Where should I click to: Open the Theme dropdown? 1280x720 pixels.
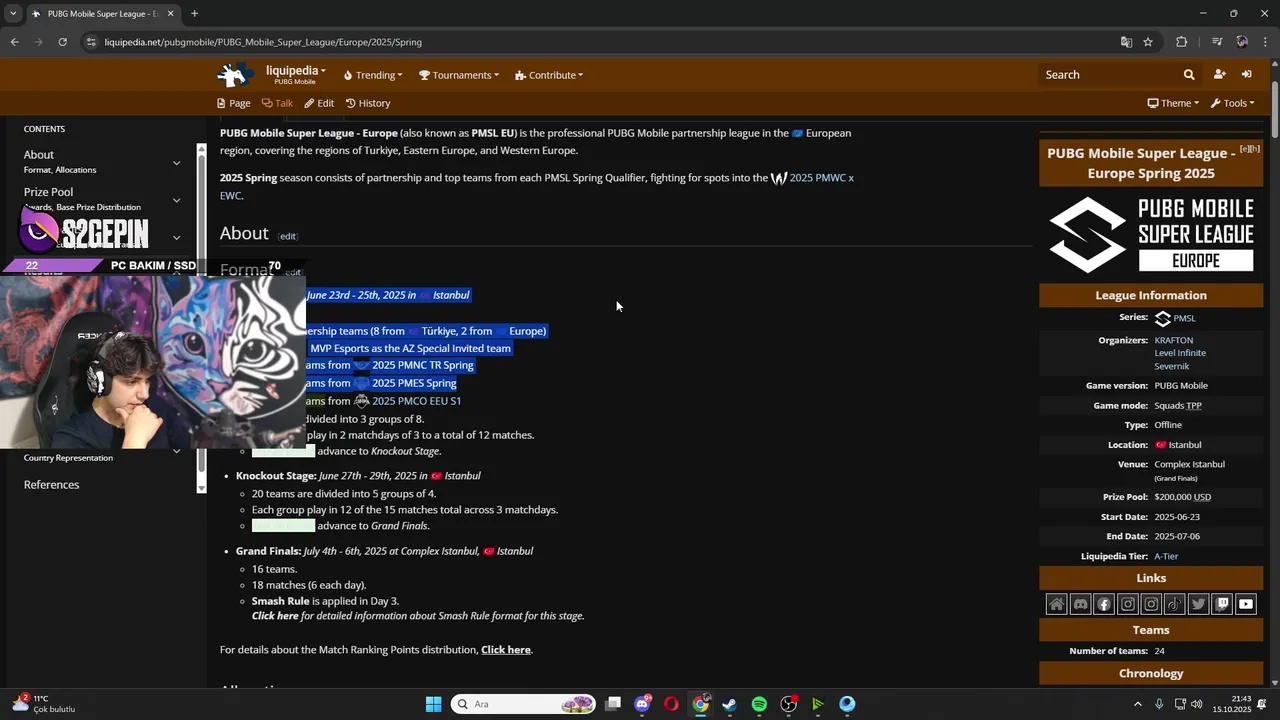pyautogui.click(x=1173, y=103)
